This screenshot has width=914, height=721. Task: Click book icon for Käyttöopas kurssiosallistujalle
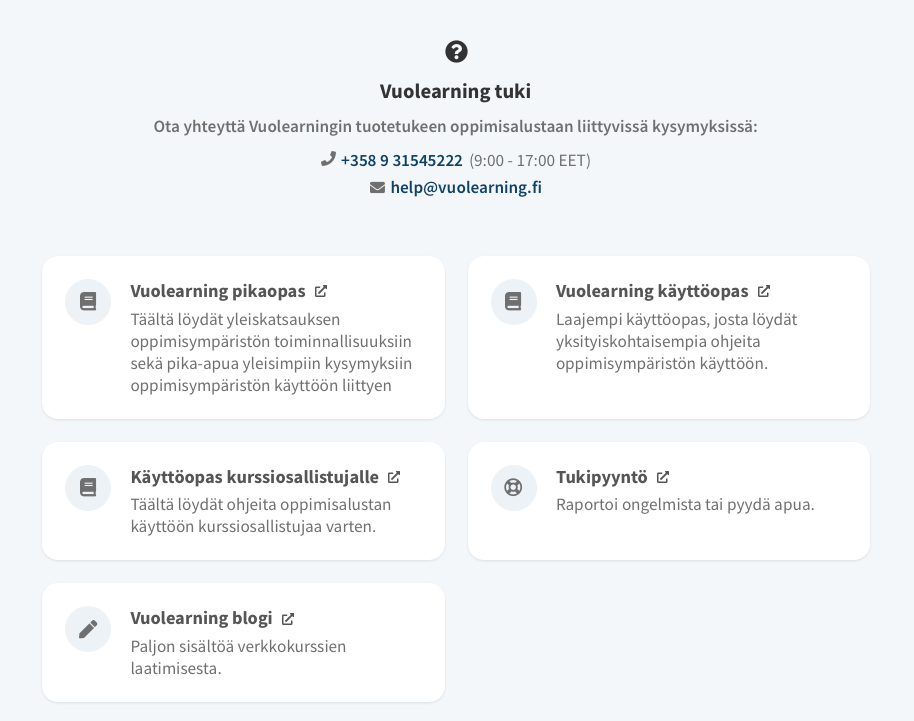(88, 487)
